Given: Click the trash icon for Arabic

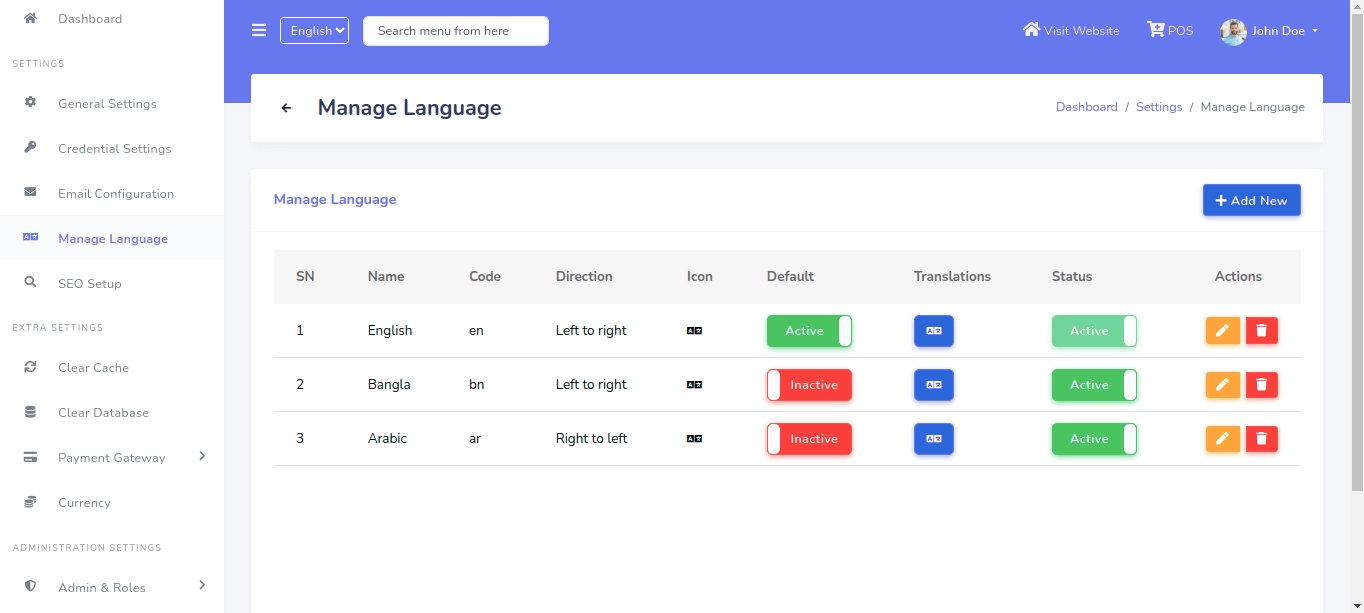Looking at the screenshot, I should [x=1261, y=439].
